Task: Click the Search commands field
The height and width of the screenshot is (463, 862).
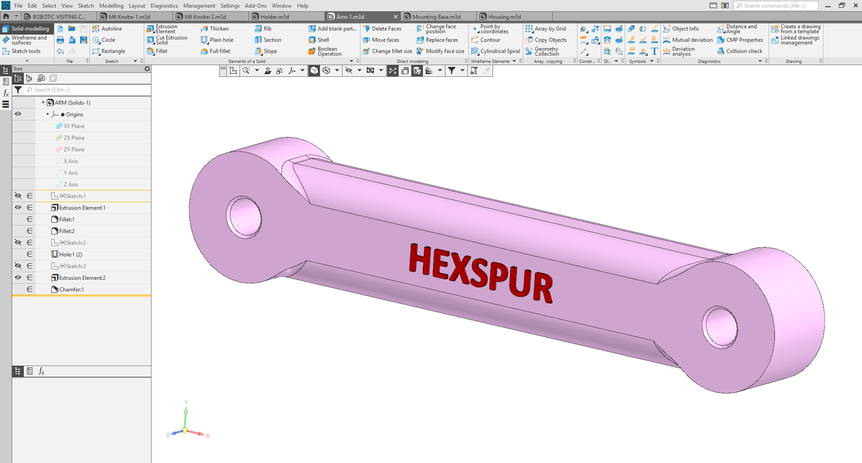Action: [776, 5]
